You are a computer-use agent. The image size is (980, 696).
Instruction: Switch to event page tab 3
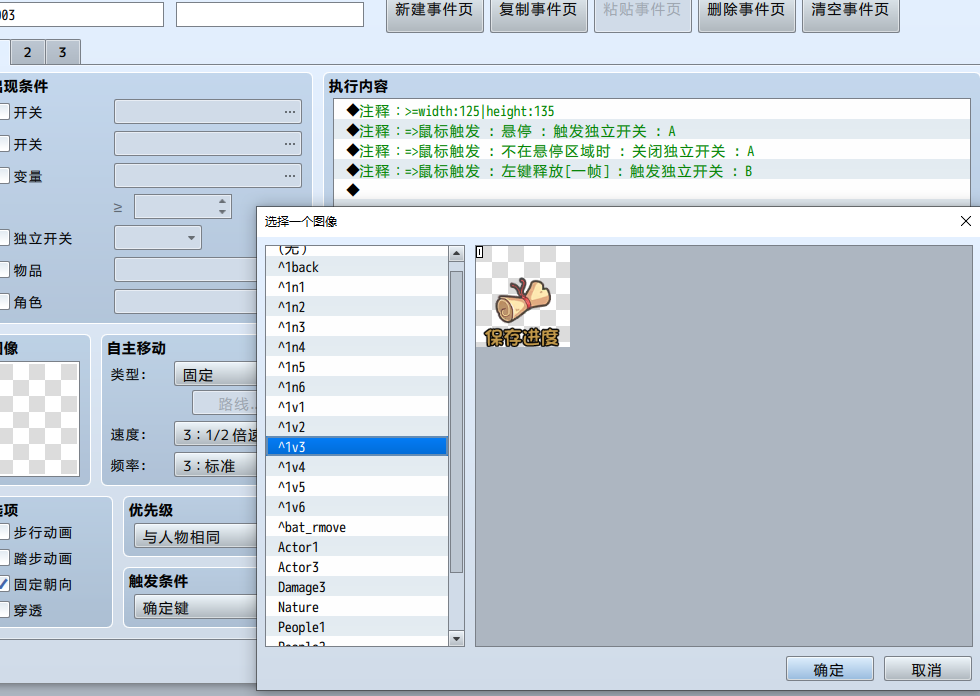click(x=62, y=52)
